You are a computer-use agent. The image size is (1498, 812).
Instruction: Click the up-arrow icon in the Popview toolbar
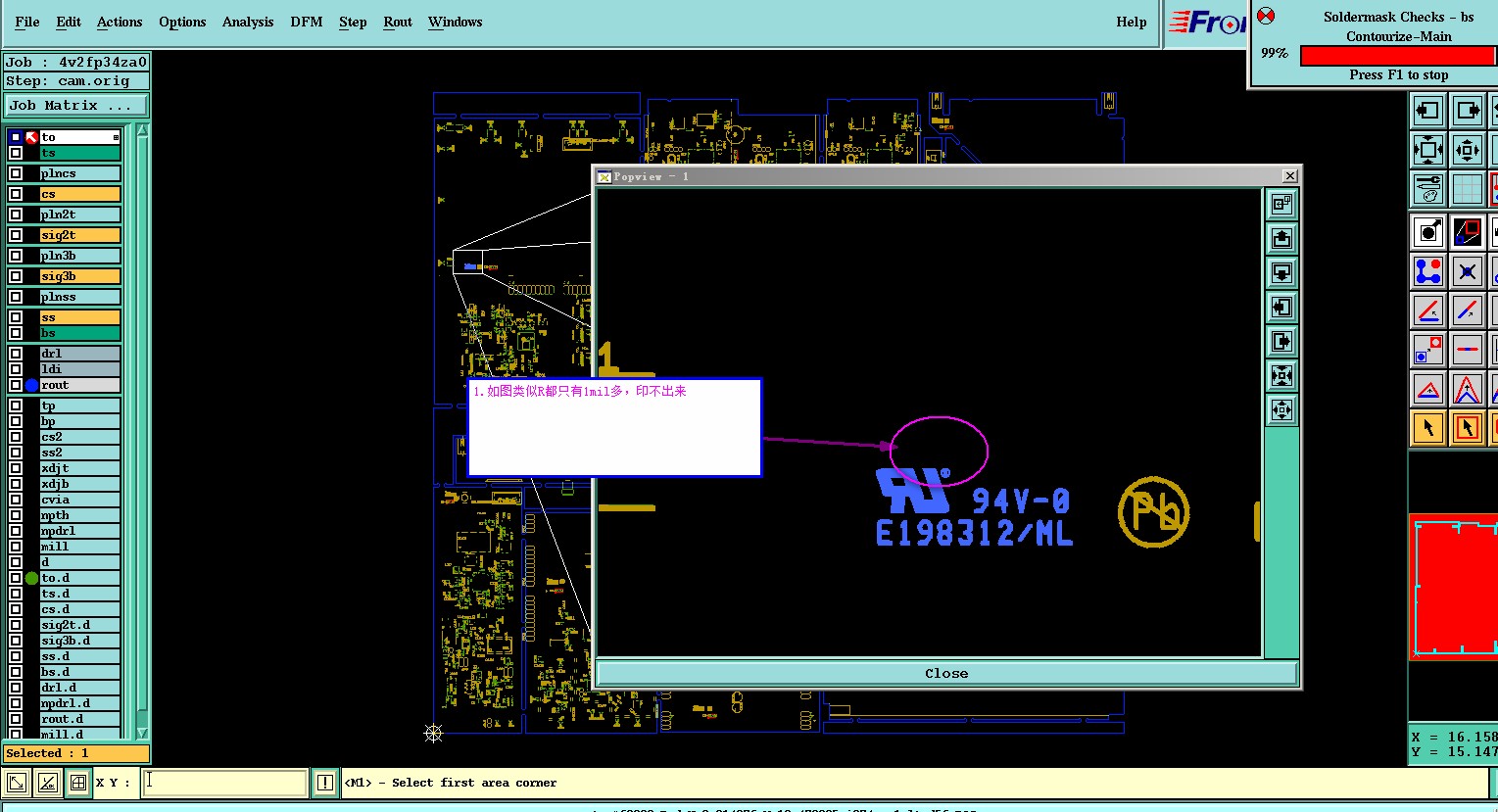pos(1281,238)
